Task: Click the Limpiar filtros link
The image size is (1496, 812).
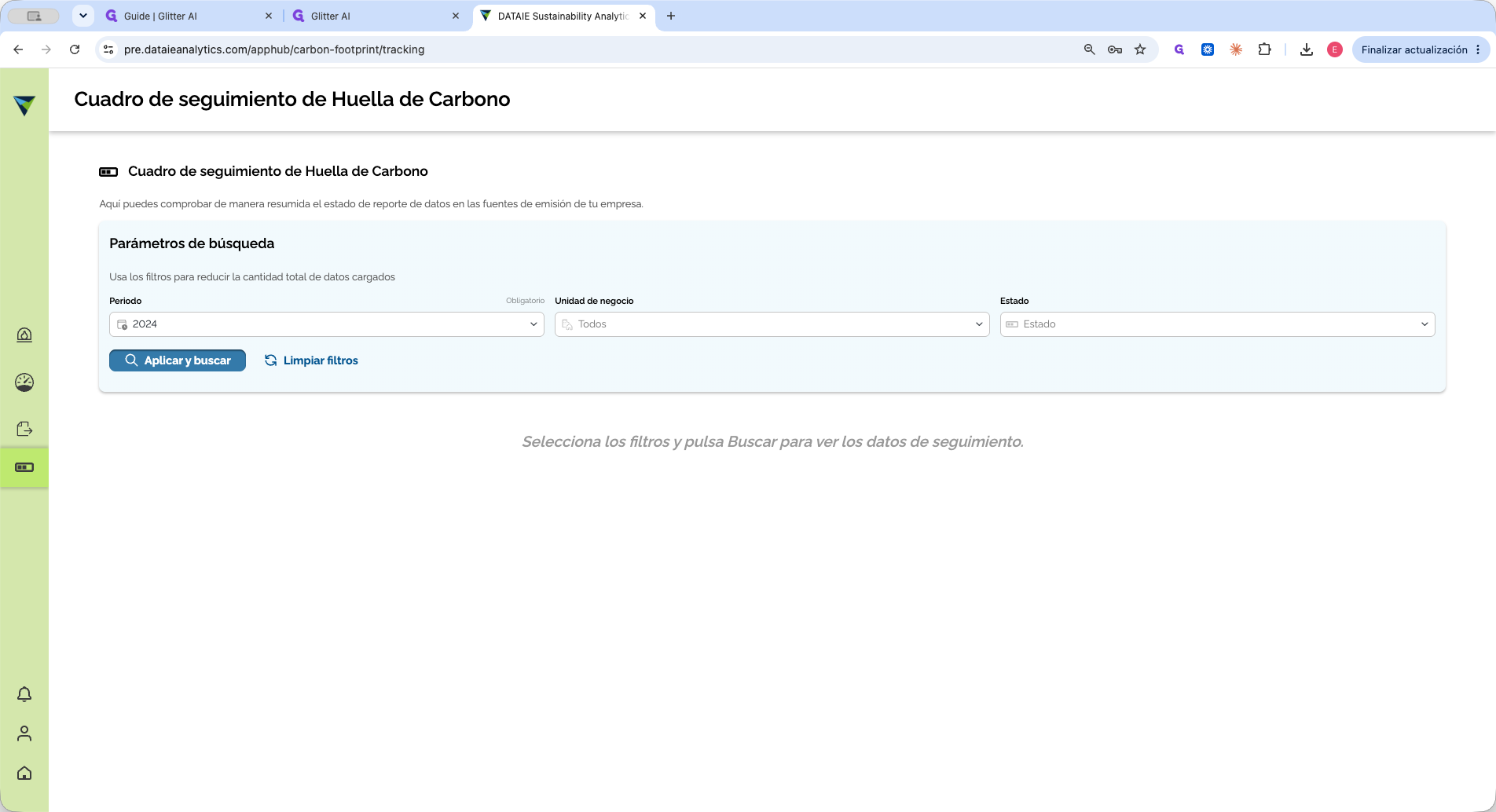Action: [311, 360]
